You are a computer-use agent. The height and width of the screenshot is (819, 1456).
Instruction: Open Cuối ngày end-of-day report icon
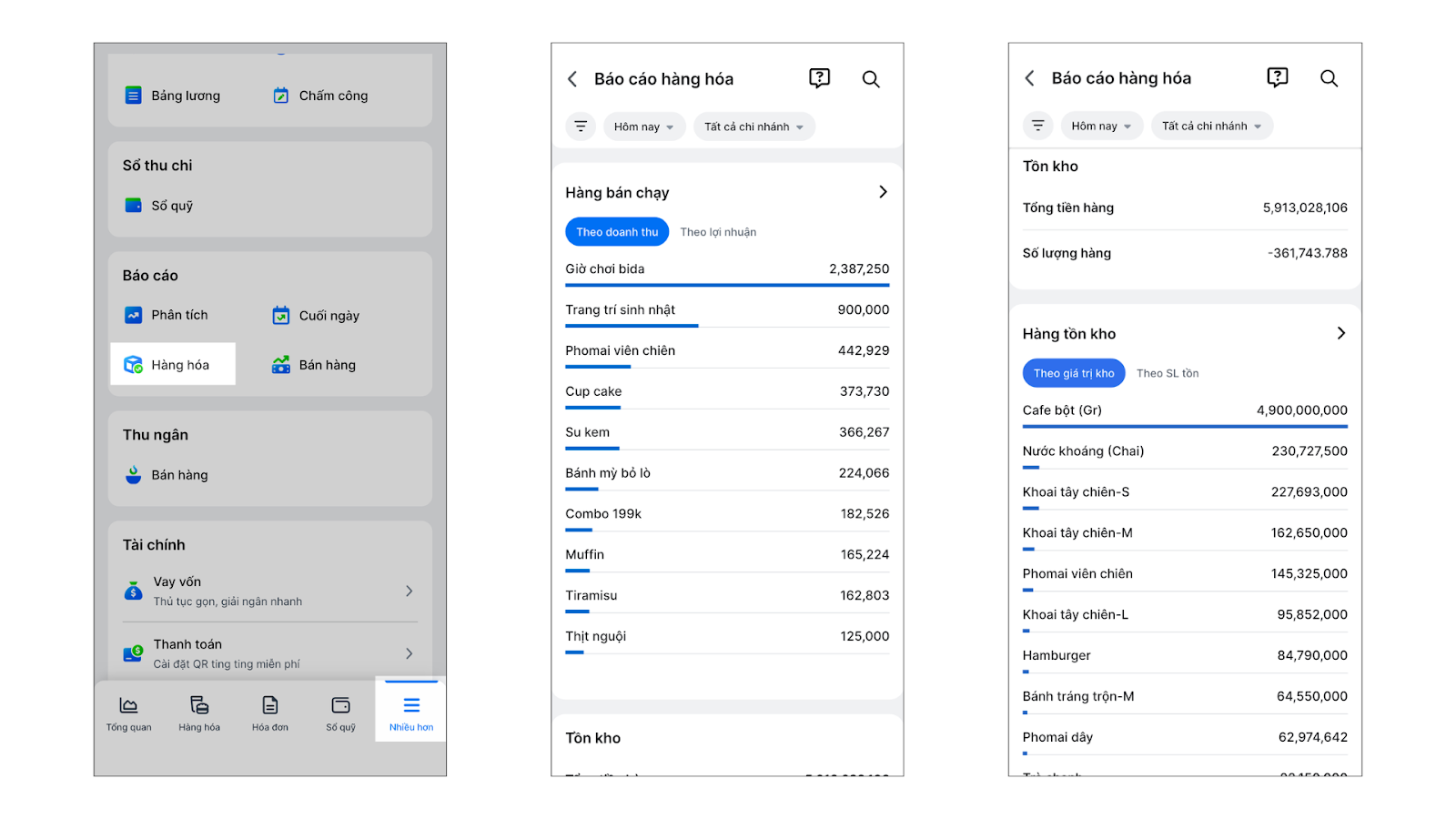[281, 316]
